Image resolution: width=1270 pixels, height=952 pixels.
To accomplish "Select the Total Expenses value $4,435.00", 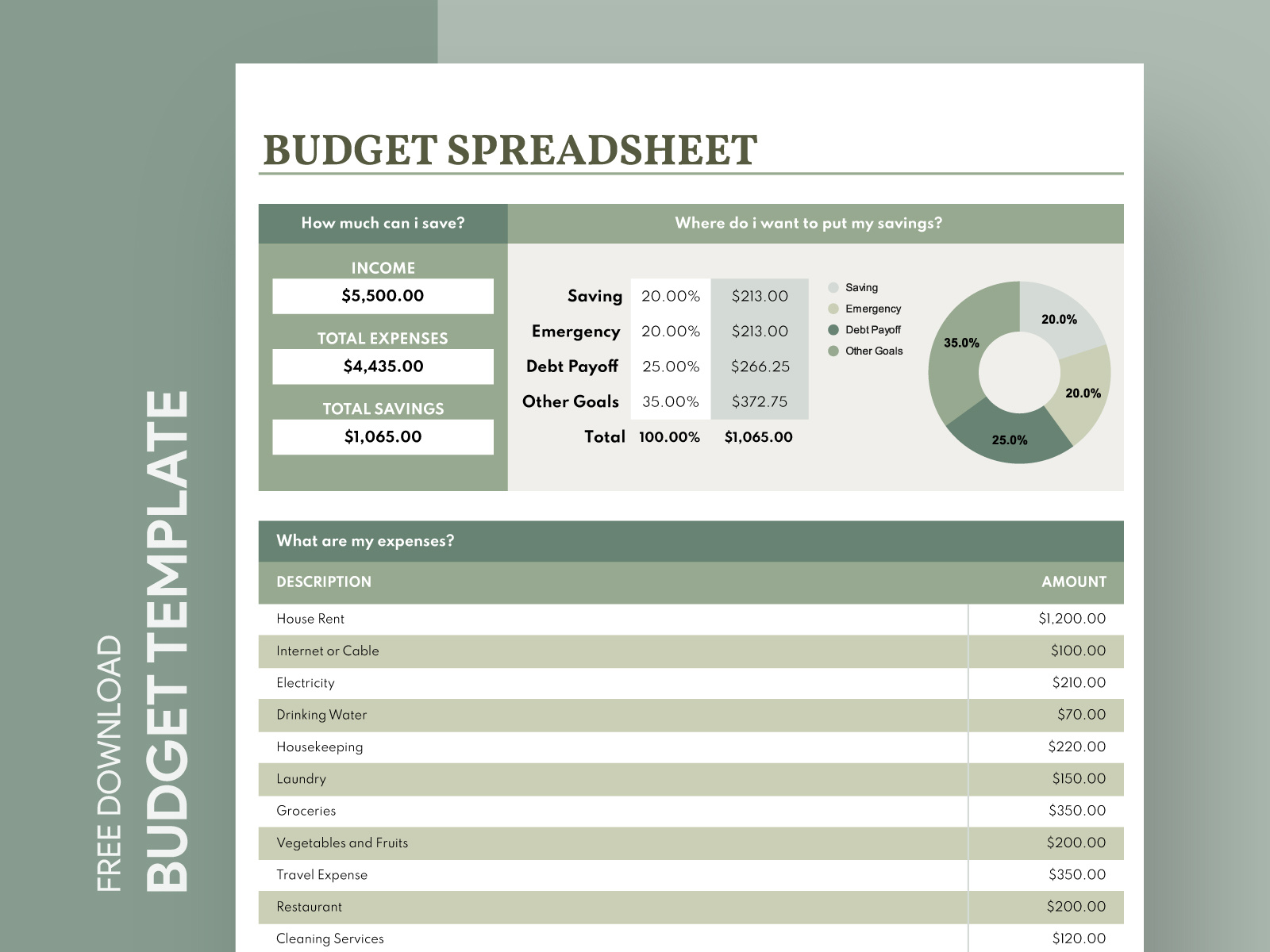I will tap(383, 367).
